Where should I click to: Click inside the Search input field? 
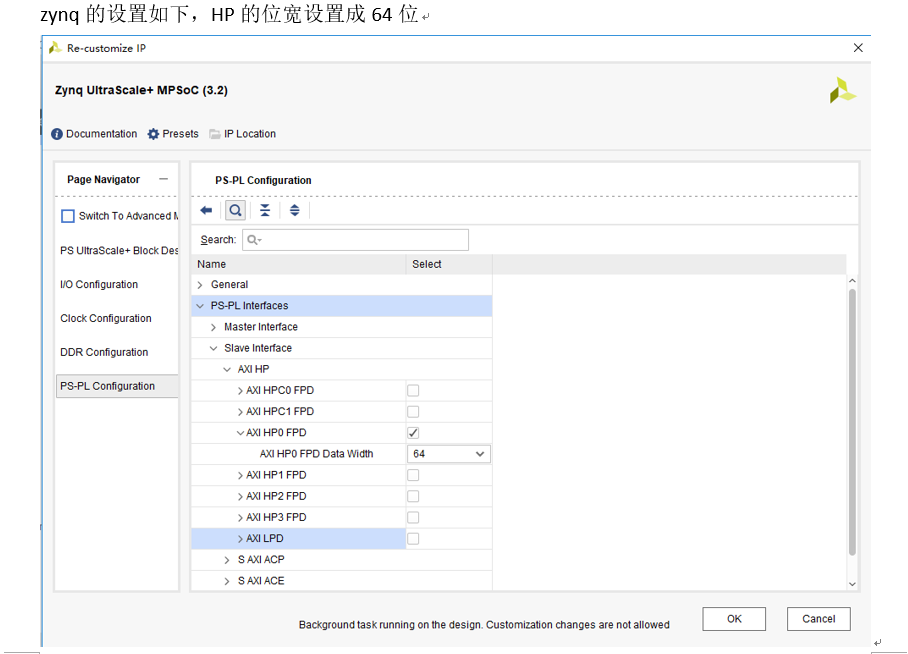(x=355, y=239)
